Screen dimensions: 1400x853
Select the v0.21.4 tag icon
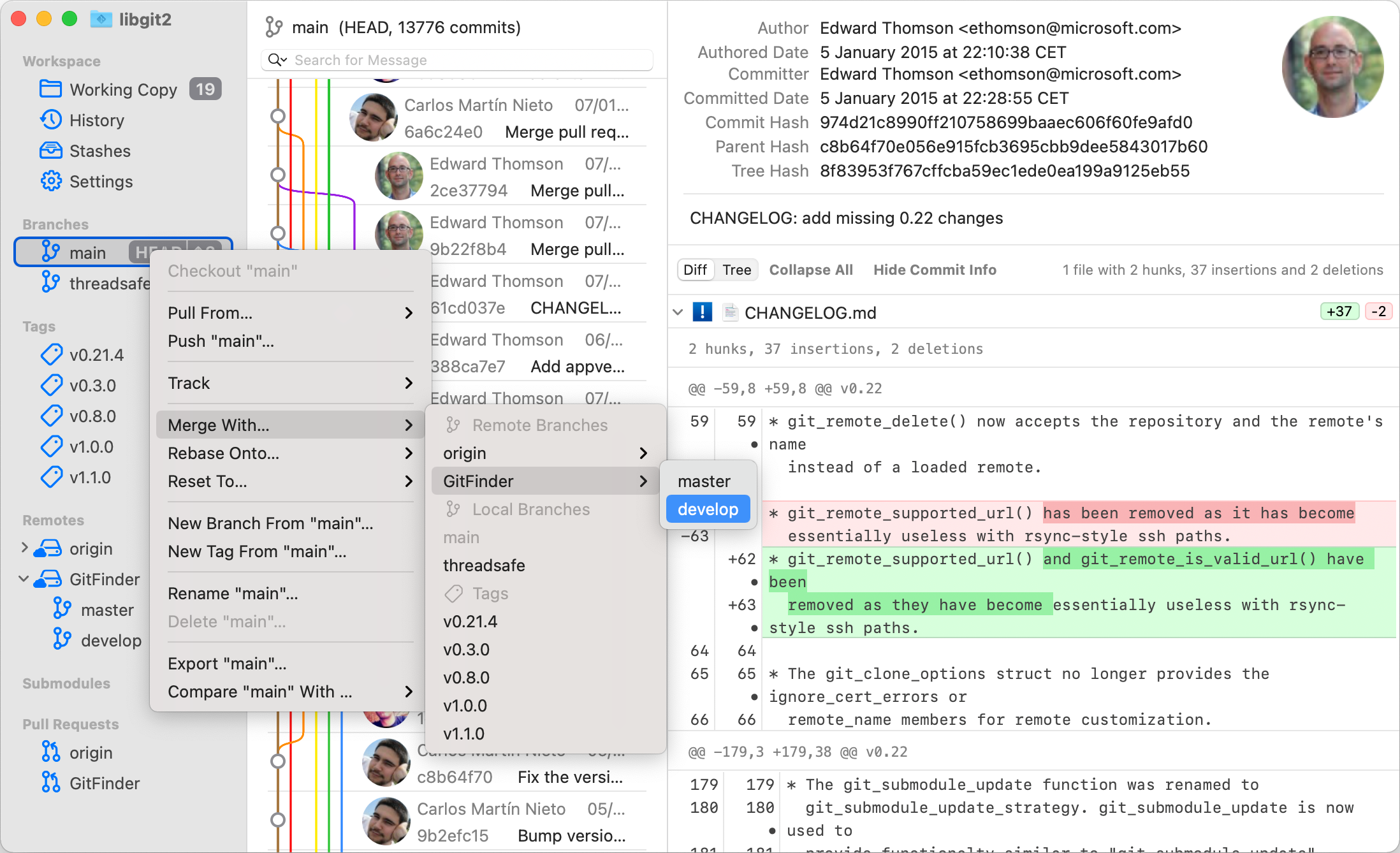51,354
